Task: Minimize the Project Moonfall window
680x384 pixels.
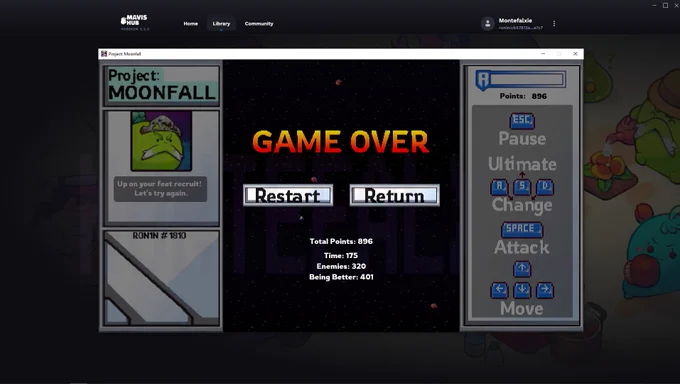Action: 543,54
